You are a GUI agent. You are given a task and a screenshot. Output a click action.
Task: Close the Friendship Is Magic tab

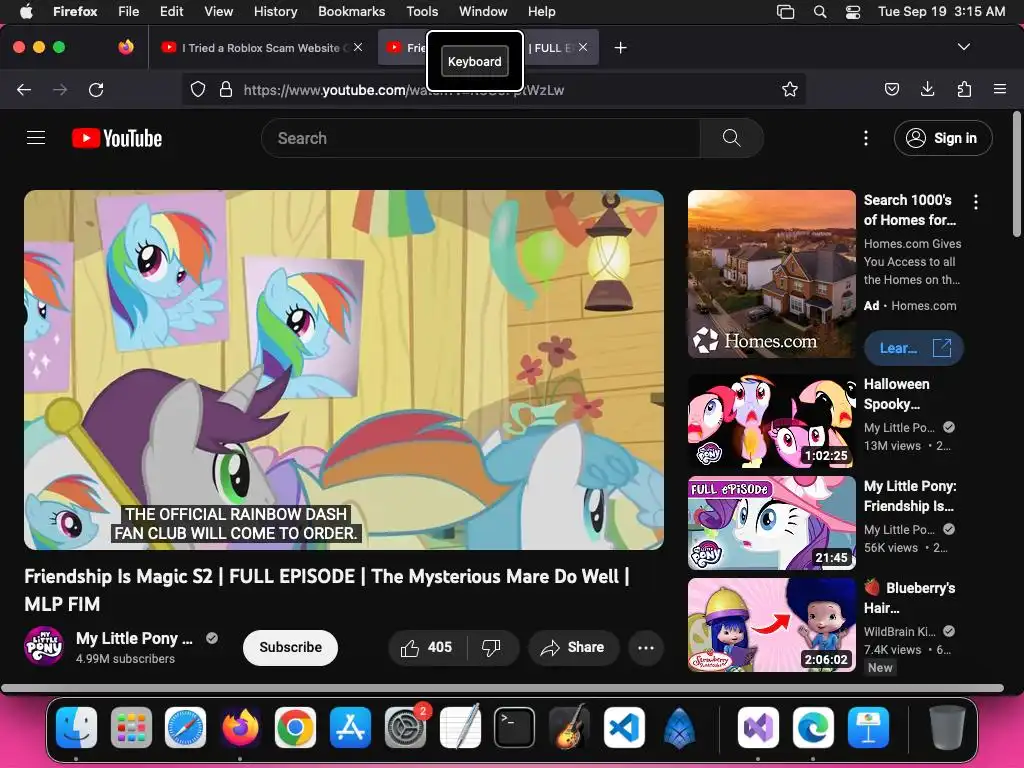(583, 47)
